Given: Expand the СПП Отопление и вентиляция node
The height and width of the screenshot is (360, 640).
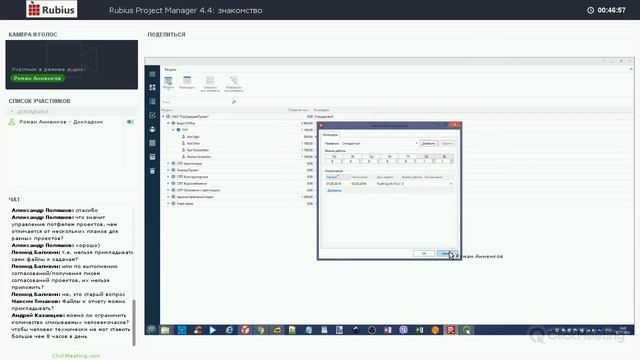Looking at the screenshot, I should point(168,190).
